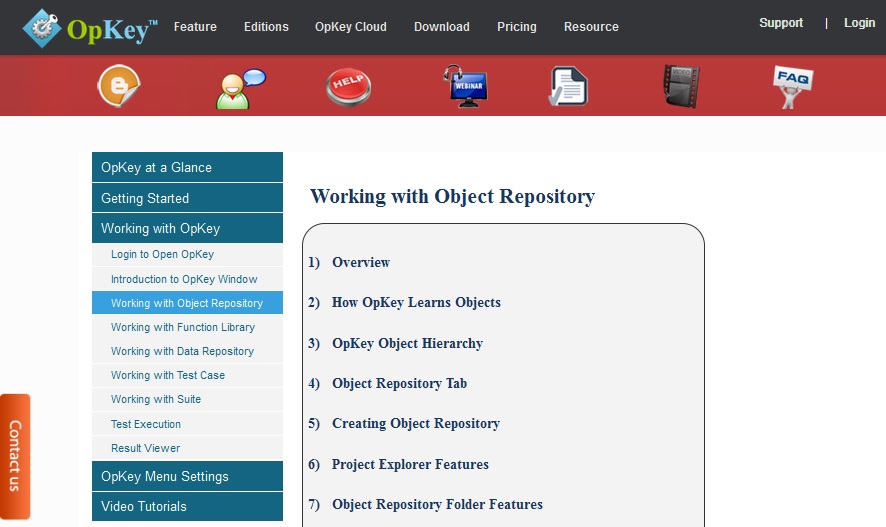The width and height of the screenshot is (886, 527).
Task: Jump to Creating Object Repository topic
Action: pos(416,423)
